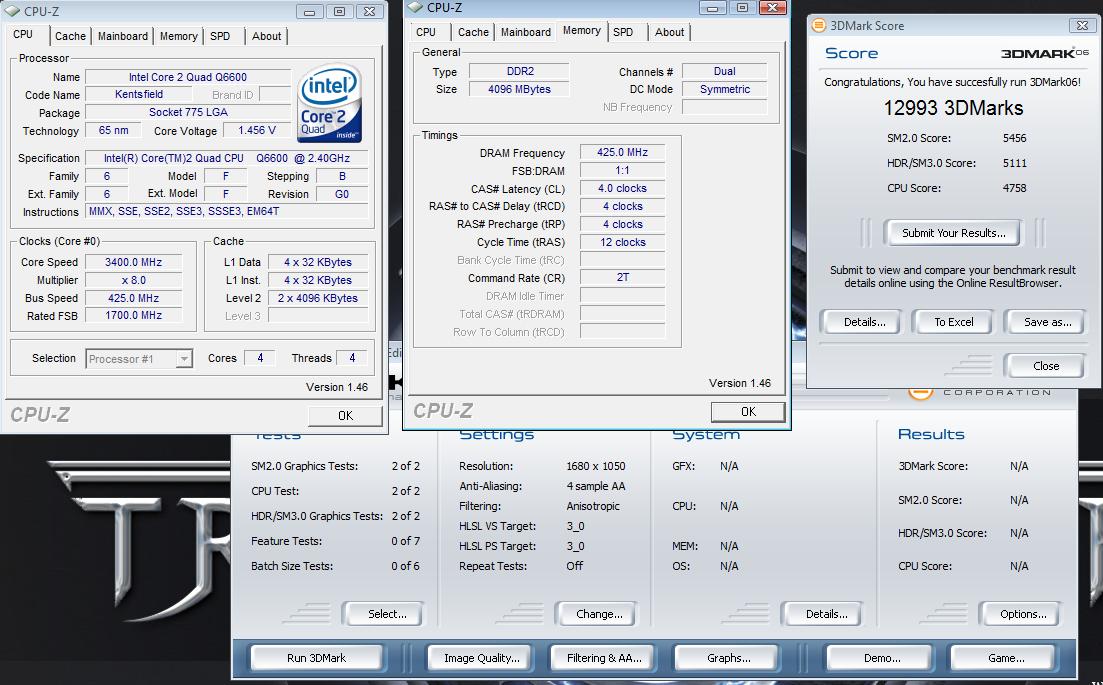Click the Command Rate 2T value
Image resolution: width=1103 pixels, height=685 pixels.
pyautogui.click(x=623, y=277)
